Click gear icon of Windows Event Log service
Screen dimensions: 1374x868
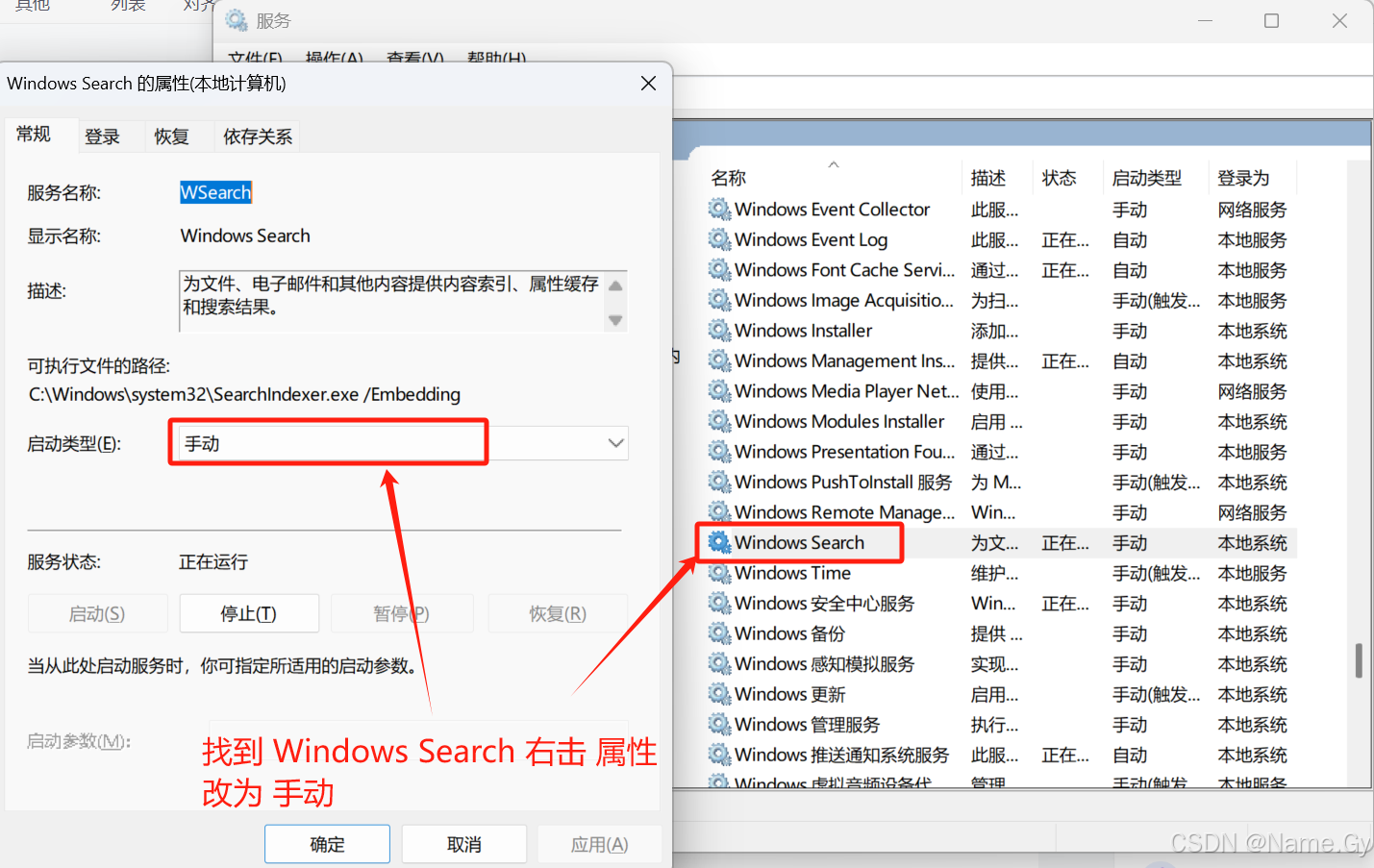point(719,239)
